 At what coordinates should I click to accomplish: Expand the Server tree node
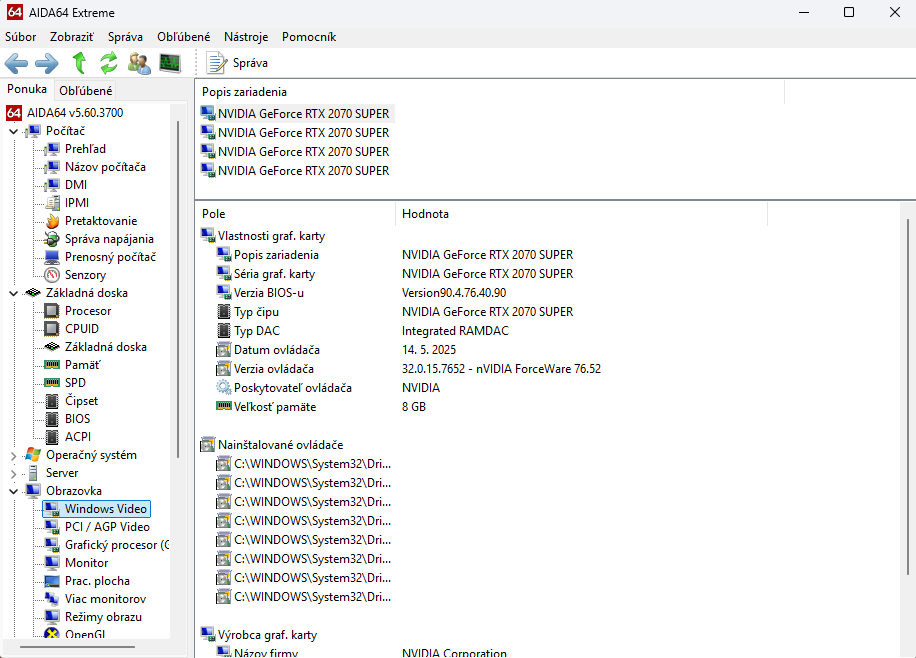point(13,473)
